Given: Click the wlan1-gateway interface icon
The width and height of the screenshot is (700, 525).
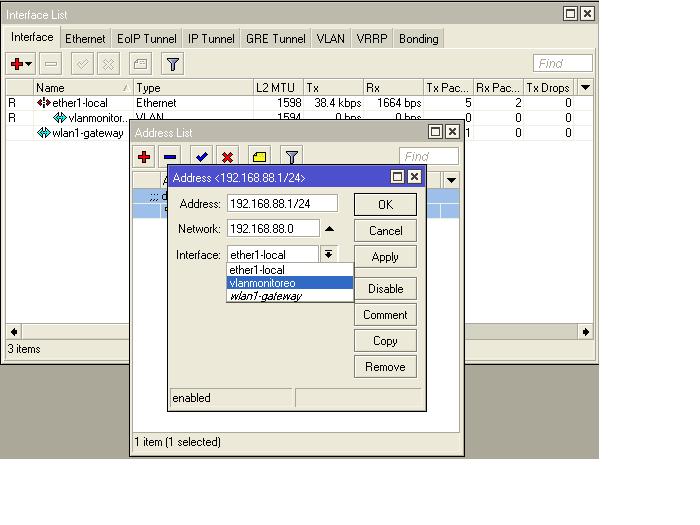Looking at the screenshot, I should [x=43, y=133].
